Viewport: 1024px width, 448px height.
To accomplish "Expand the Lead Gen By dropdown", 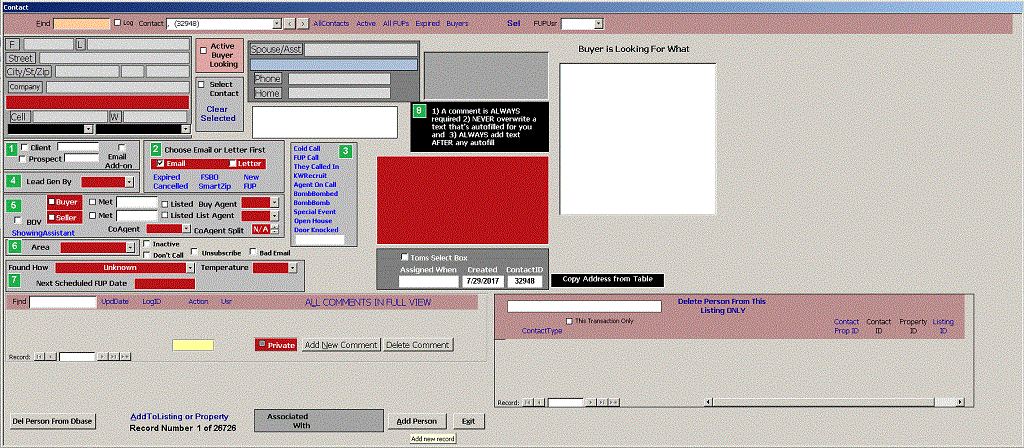I will click(x=130, y=182).
